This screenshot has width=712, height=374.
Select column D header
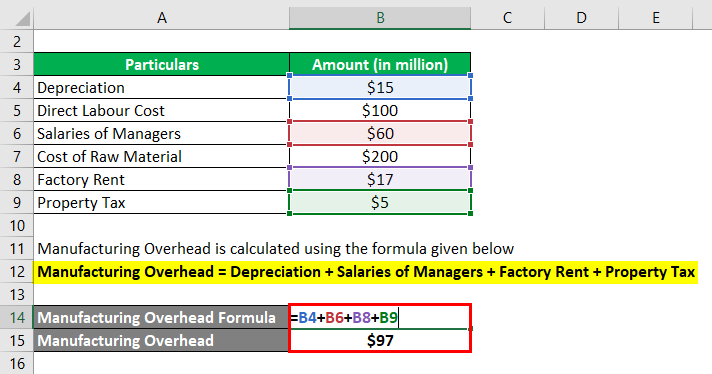pyautogui.click(x=581, y=17)
